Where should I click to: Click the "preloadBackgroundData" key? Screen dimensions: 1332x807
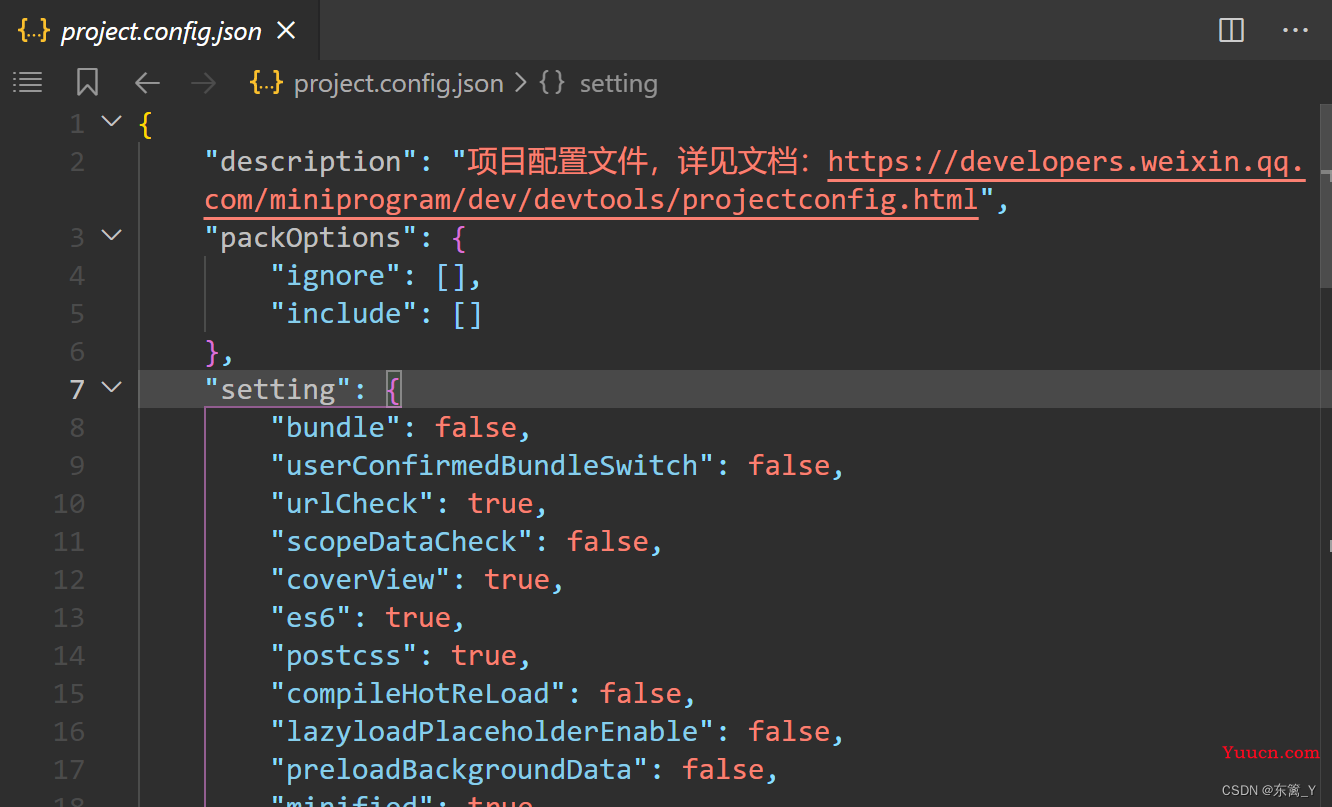pos(459,770)
